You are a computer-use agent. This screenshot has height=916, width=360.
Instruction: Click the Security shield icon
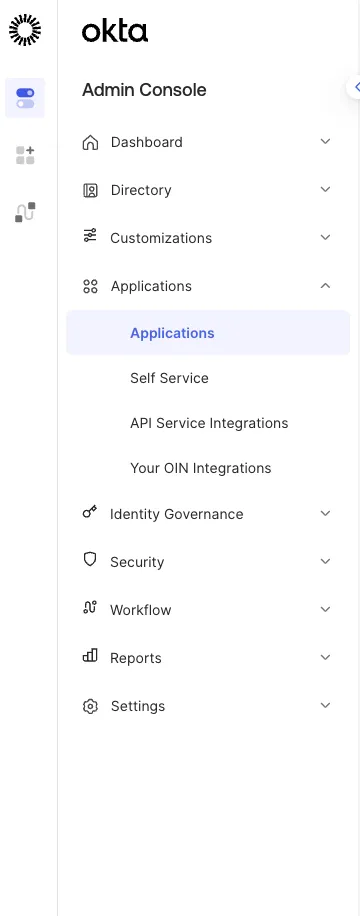click(89, 560)
